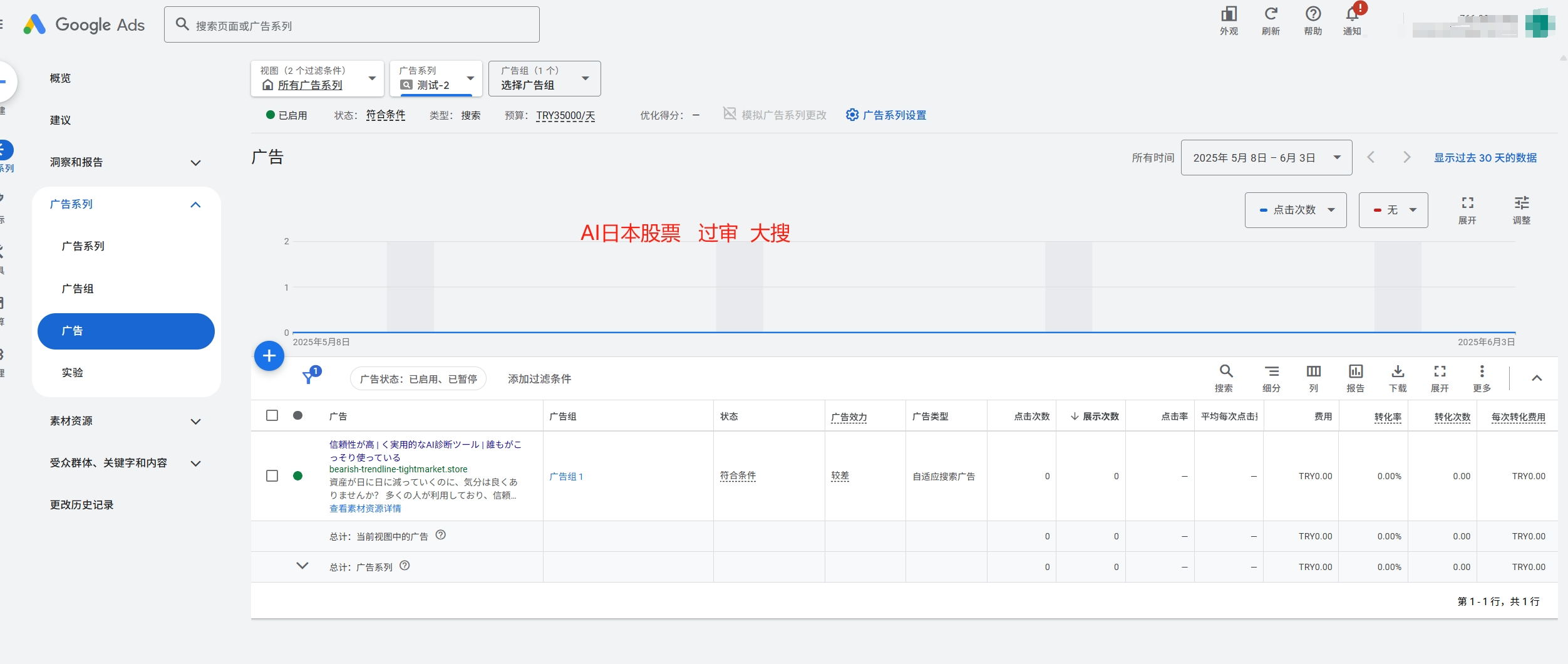Select 实验 in the sidebar
Viewport: 1568px width, 664px height.
tap(73, 372)
